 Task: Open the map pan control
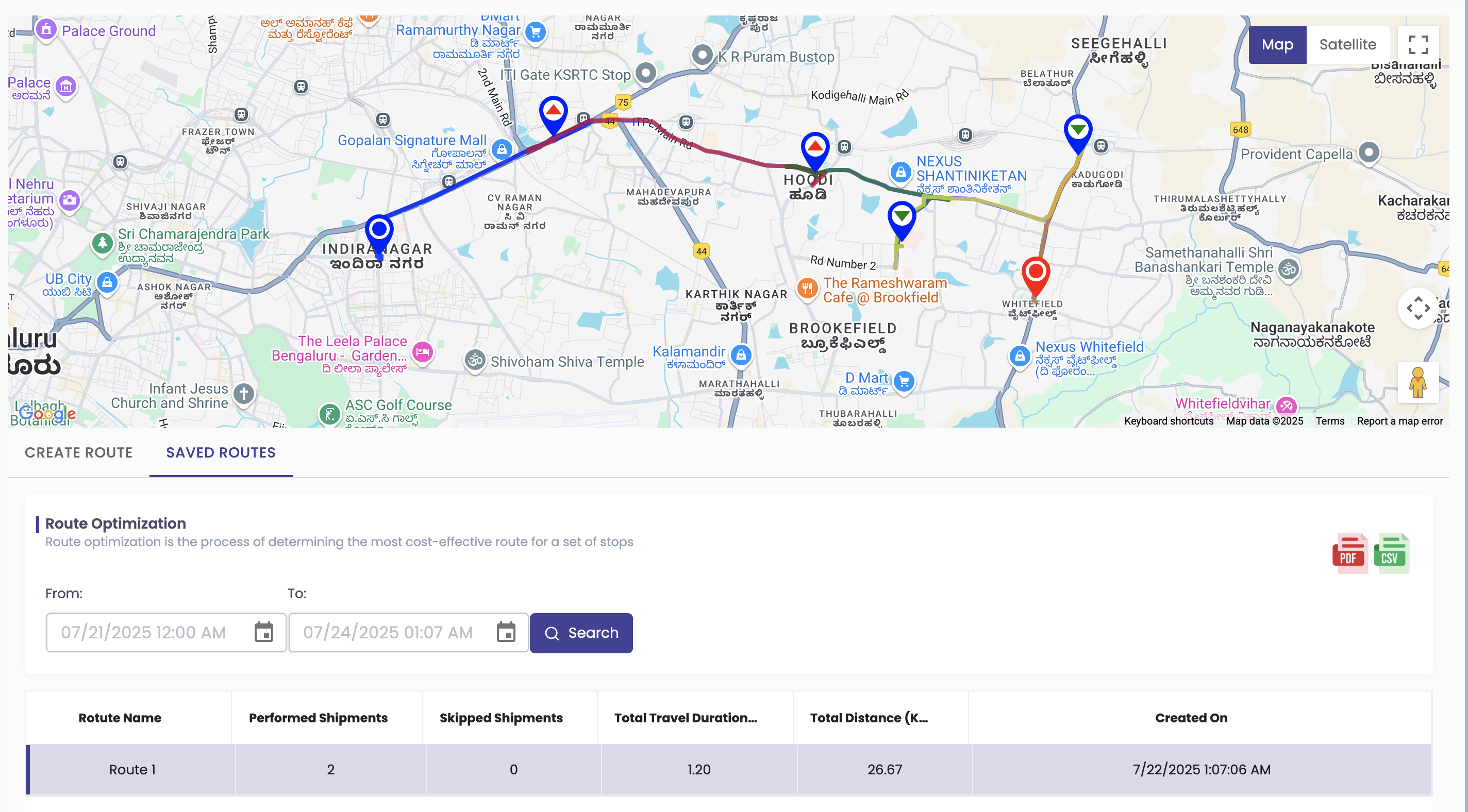1417,308
